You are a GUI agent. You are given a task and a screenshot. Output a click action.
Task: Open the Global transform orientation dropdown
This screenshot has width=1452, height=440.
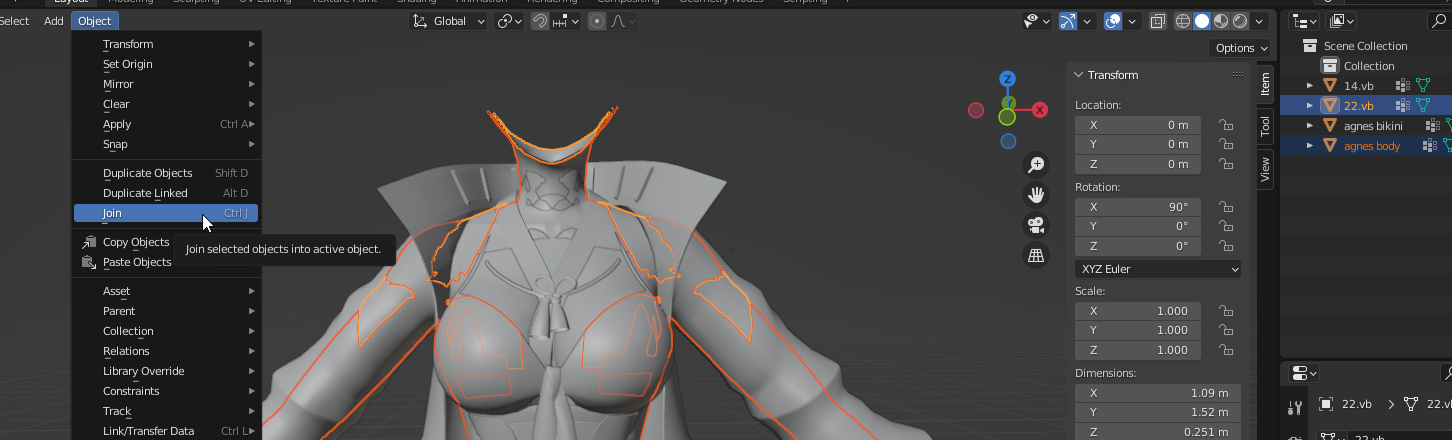pos(449,21)
